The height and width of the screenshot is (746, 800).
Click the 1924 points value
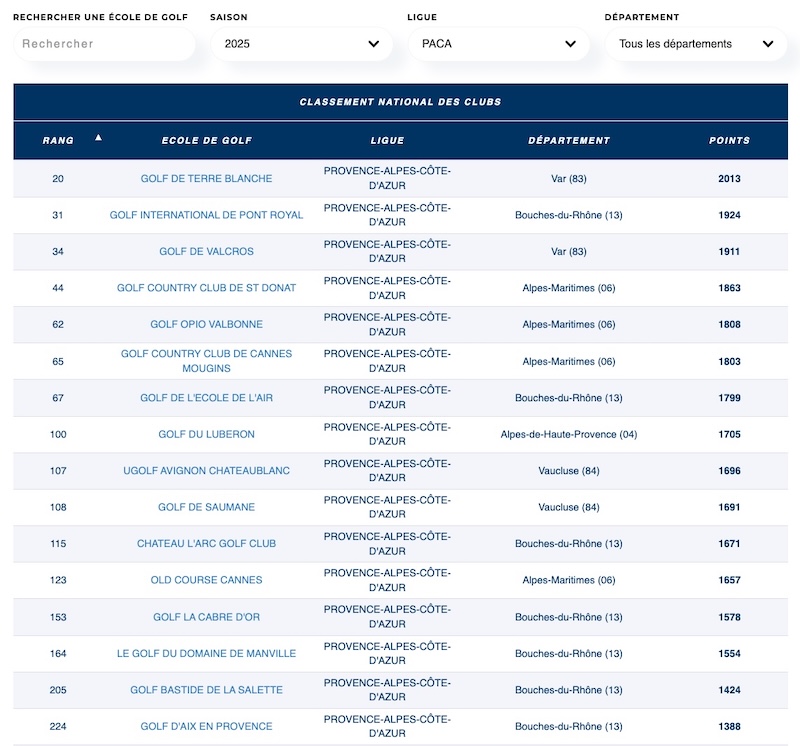[x=729, y=215]
